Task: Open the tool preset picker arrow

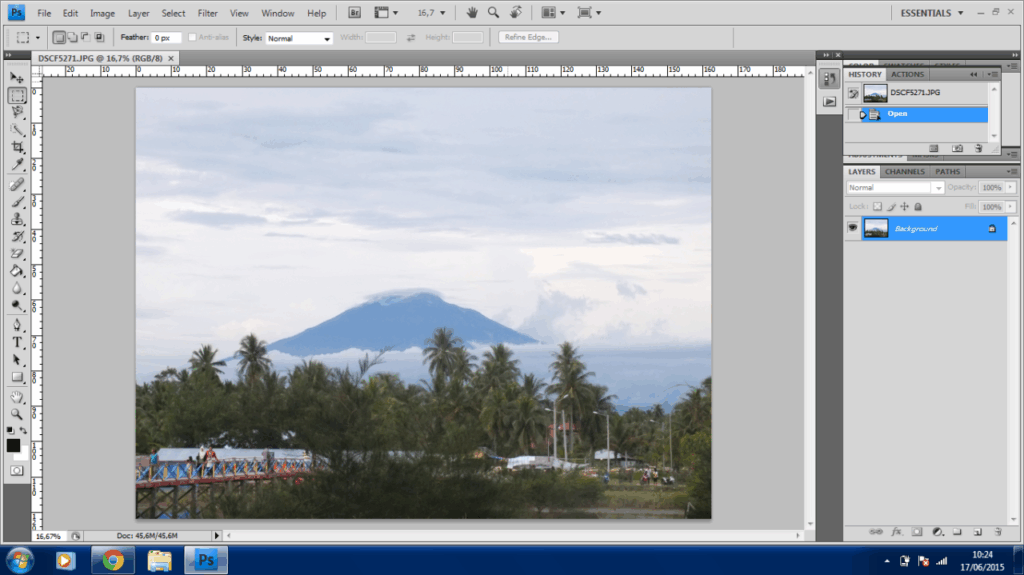Action: pos(37,38)
